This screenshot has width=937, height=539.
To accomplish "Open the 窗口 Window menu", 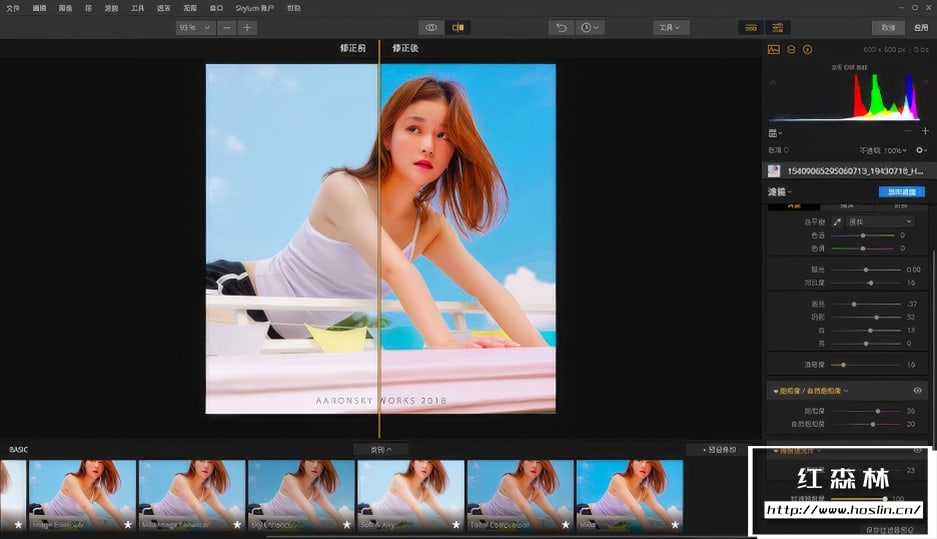I will tap(216, 8).
